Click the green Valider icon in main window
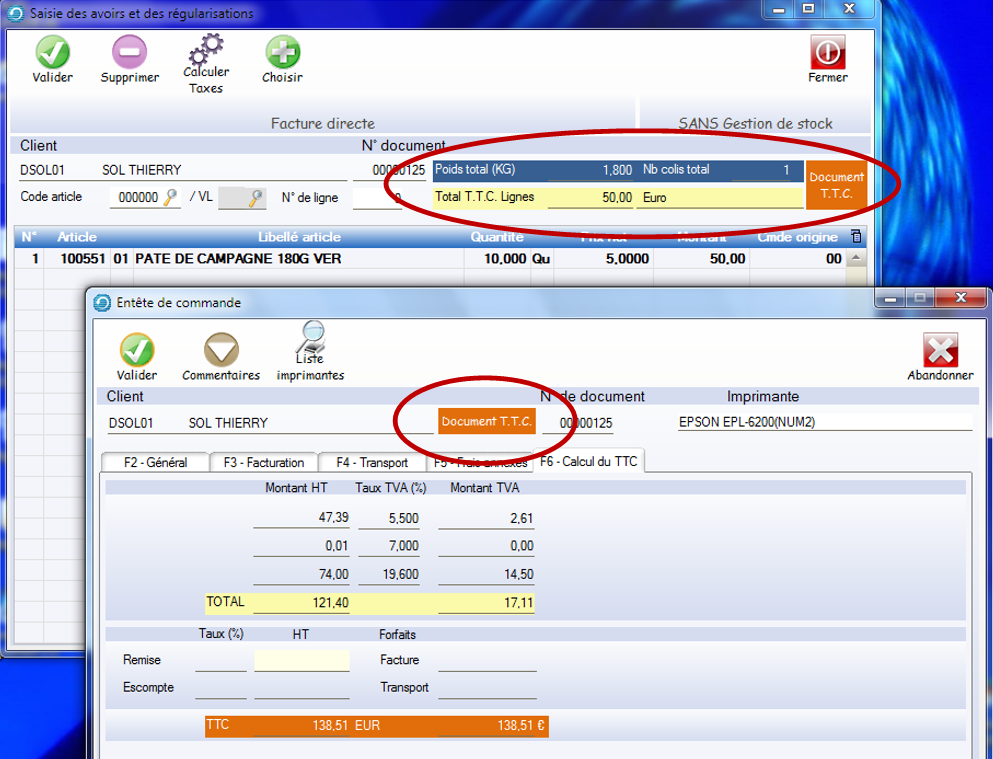Image resolution: width=993 pixels, height=759 pixels. coord(52,52)
